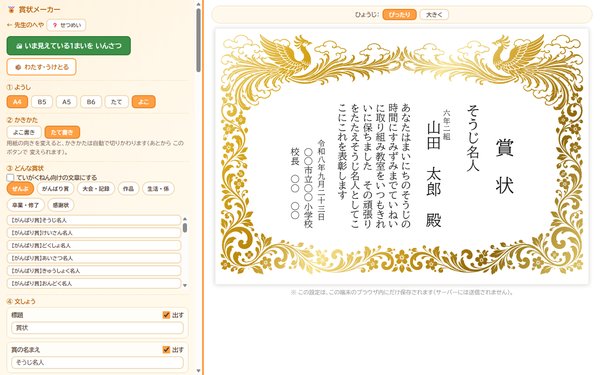Pick the 【がんばり賞】あいさつ名人 template

[94, 258]
